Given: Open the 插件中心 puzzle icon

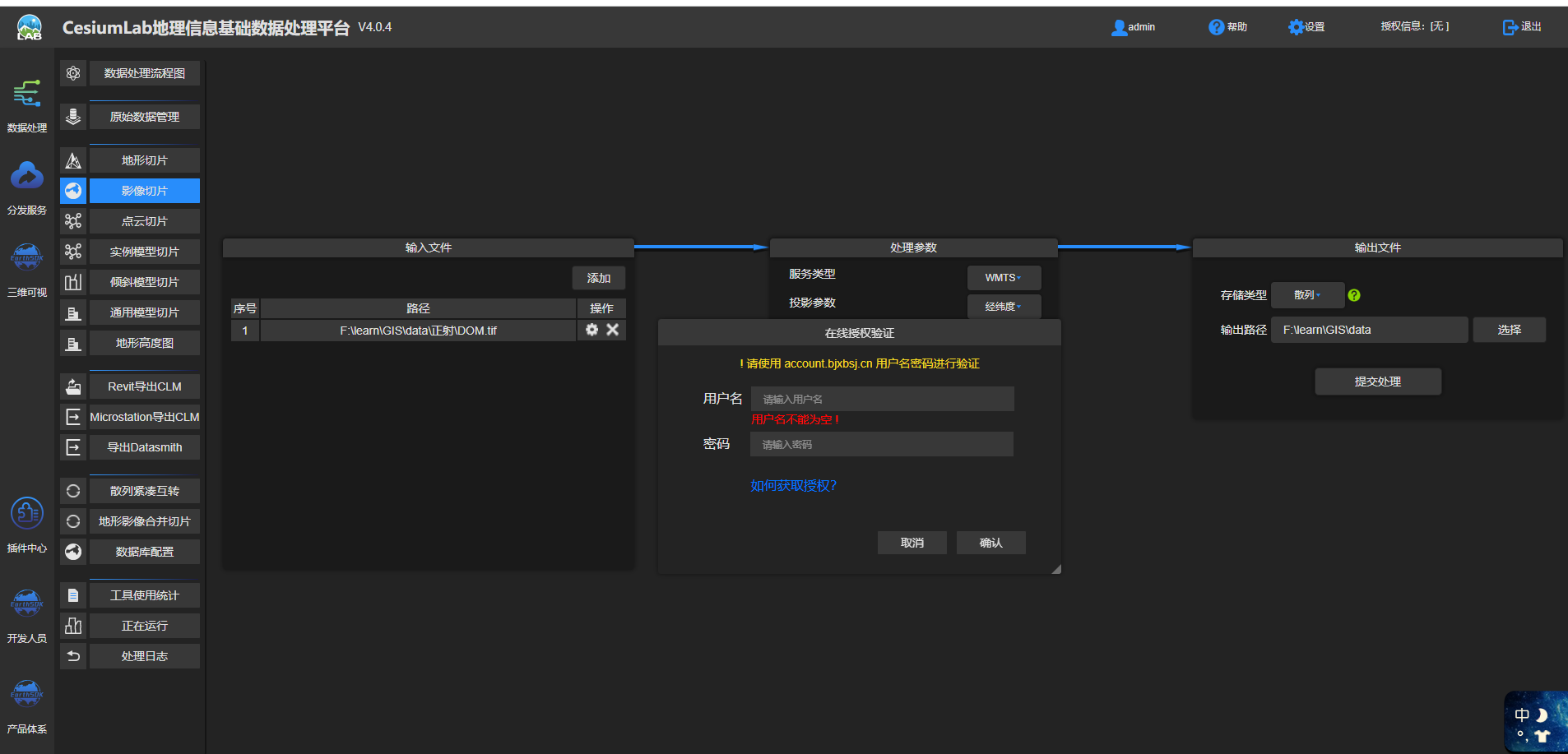Looking at the screenshot, I should [27, 514].
